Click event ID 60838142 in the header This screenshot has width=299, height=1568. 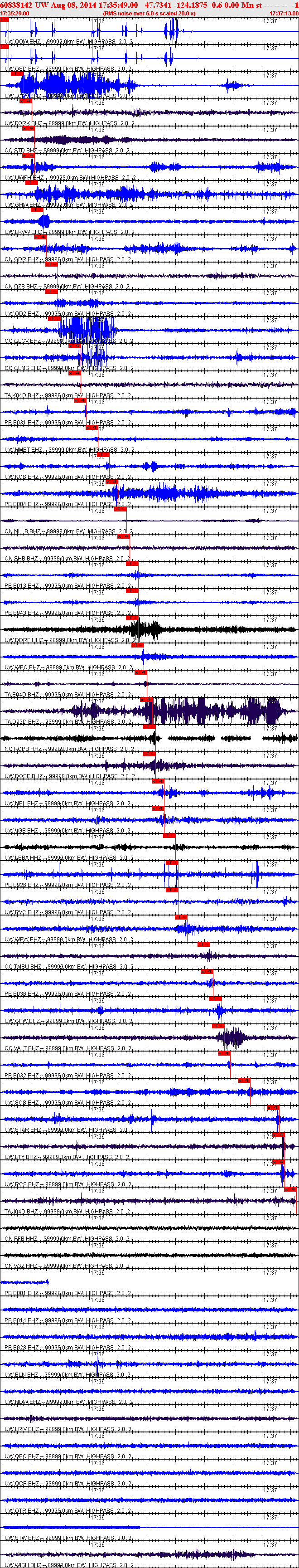(x=16, y=5)
